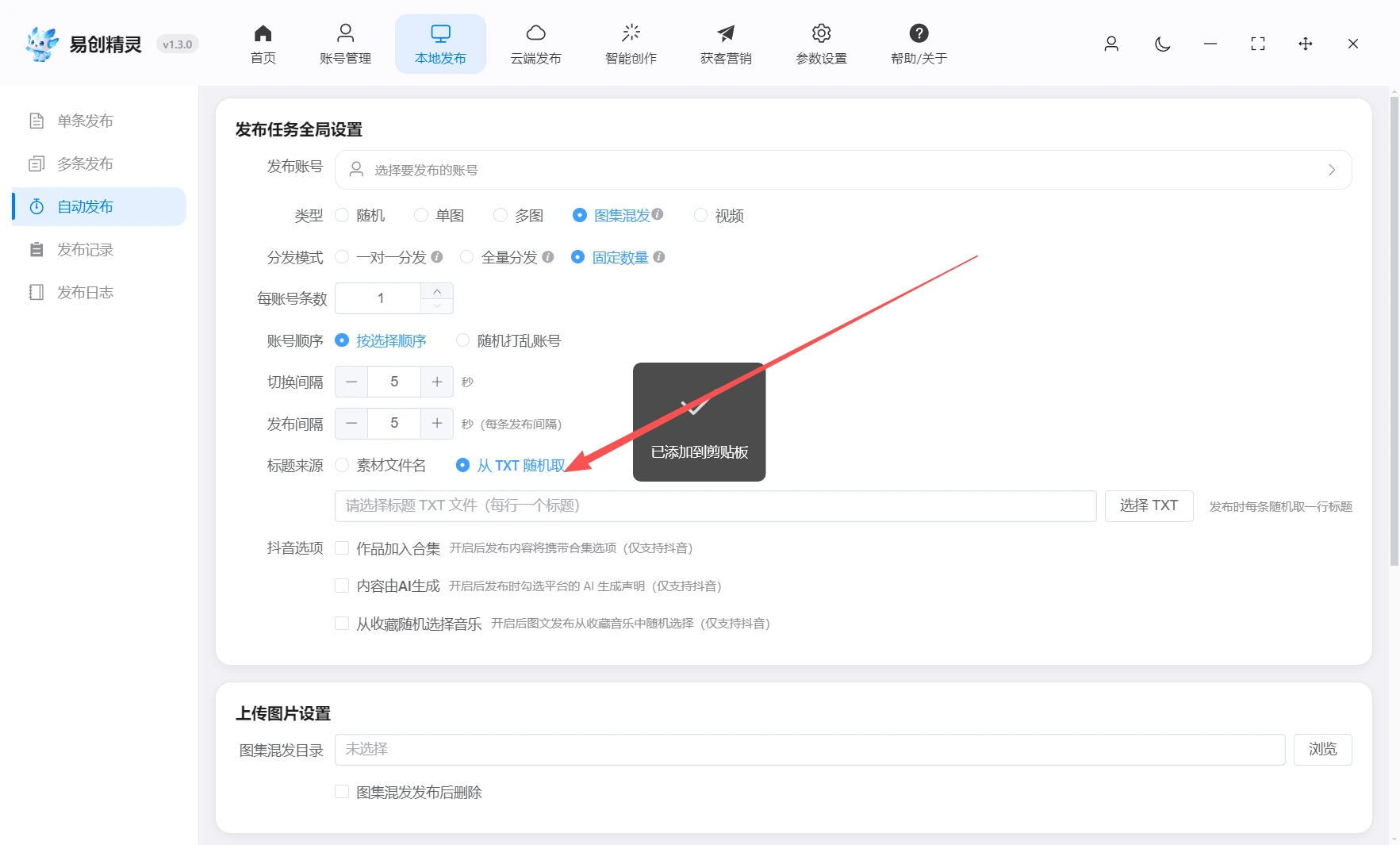The height and width of the screenshot is (845, 1400).
Task: Select 单图 type radio
Action: (439, 216)
